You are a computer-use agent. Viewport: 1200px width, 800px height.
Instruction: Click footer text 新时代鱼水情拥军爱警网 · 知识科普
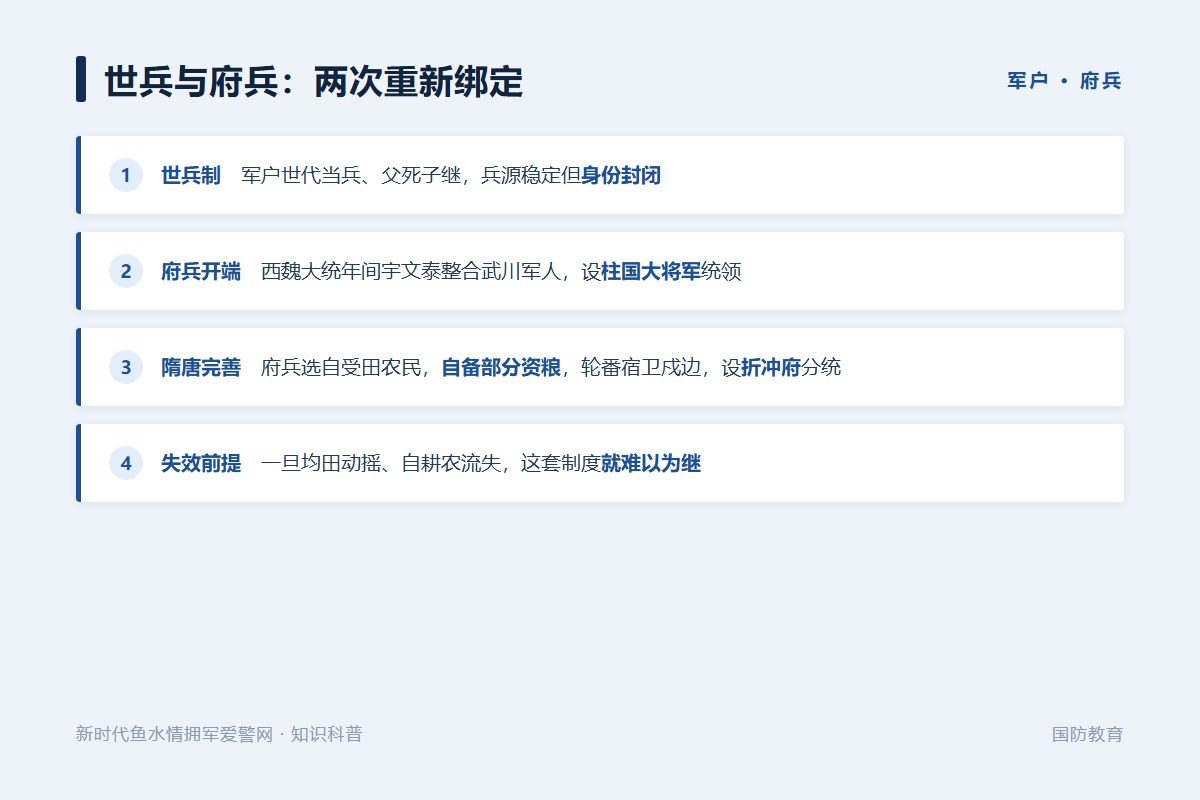pos(219,734)
